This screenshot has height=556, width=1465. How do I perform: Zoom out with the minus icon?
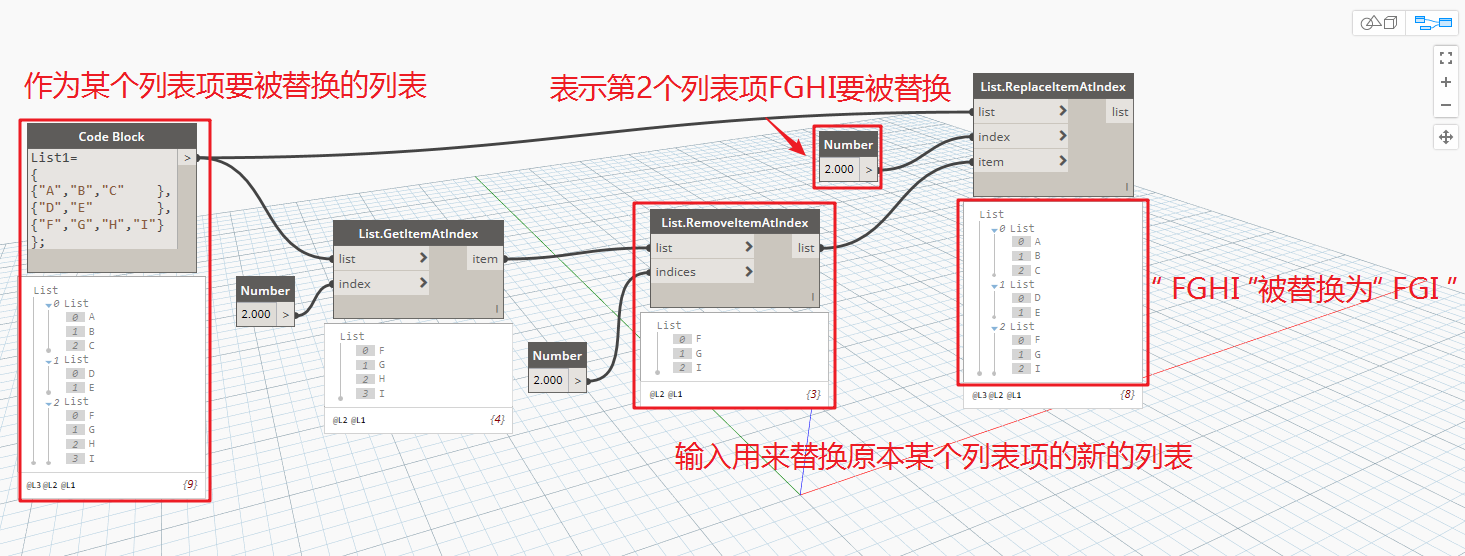coord(1445,105)
